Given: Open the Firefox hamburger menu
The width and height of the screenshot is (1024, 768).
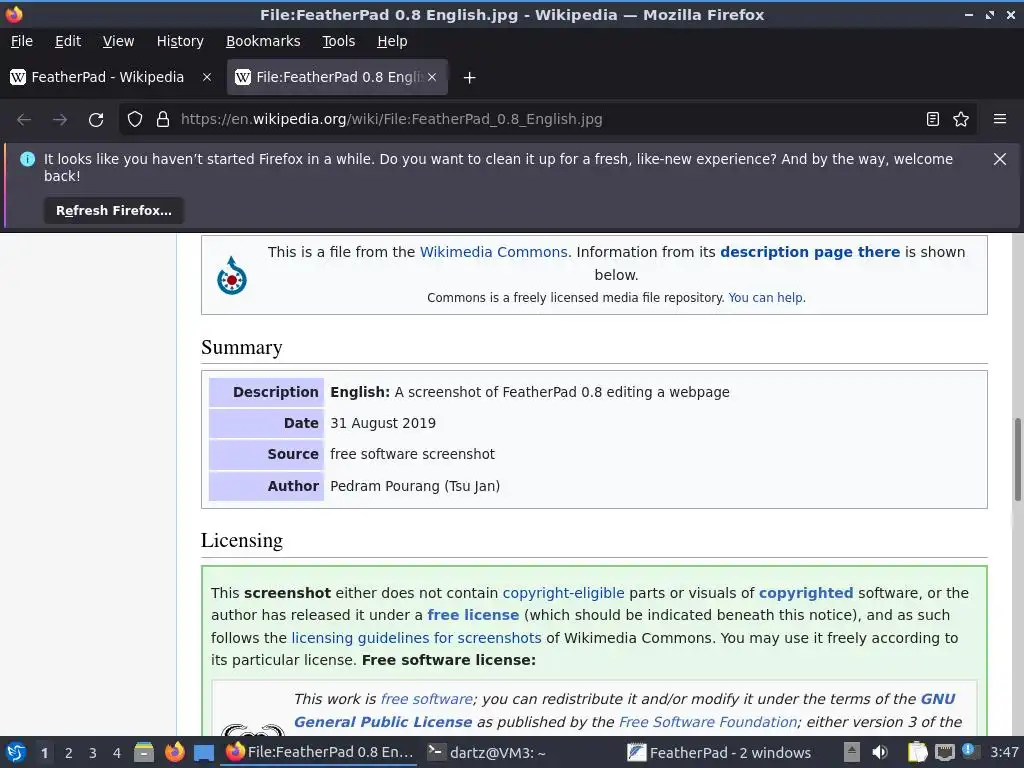Looking at the screenshot, I should point(1000,120).
